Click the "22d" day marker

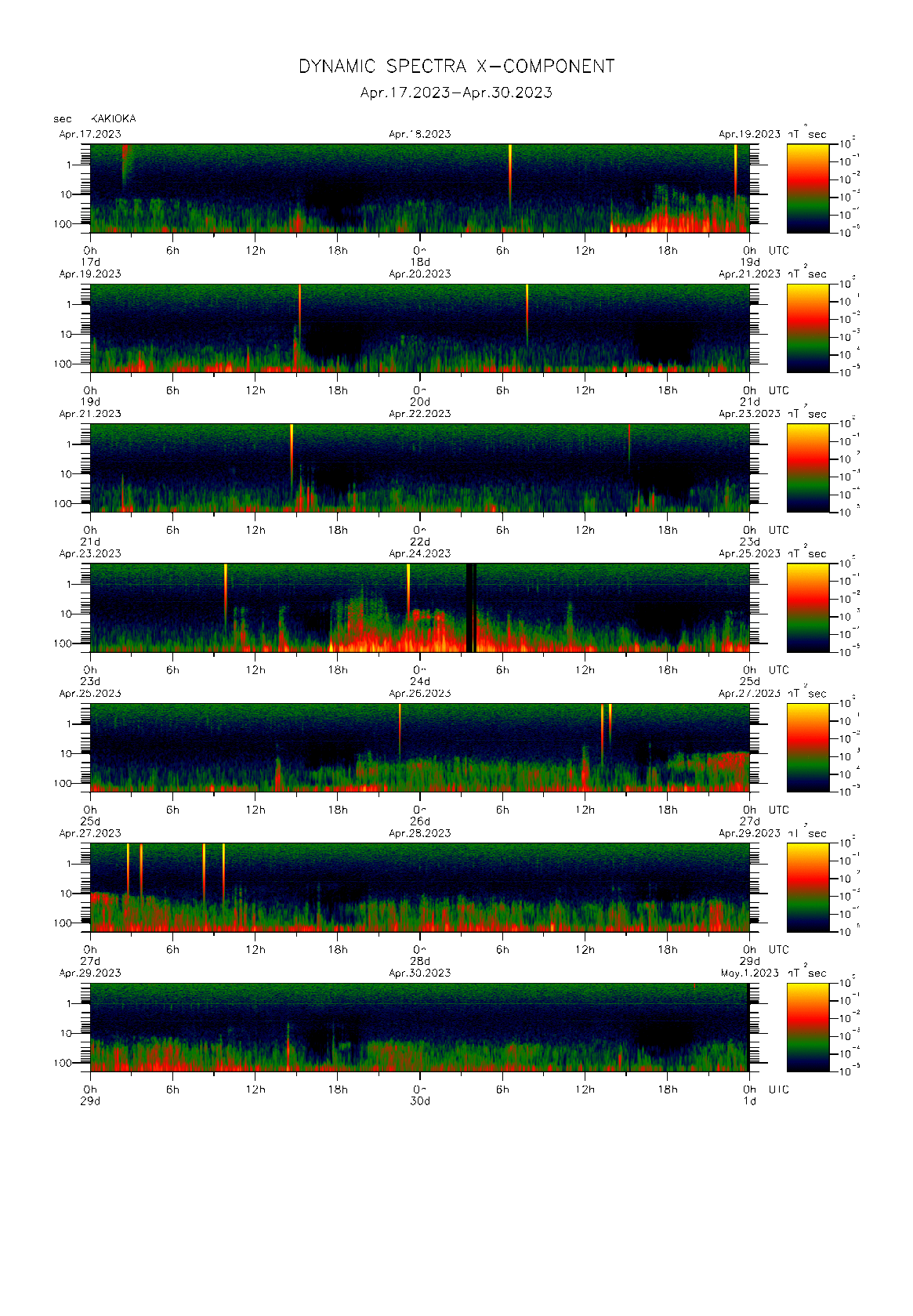[x=420, y=542]
